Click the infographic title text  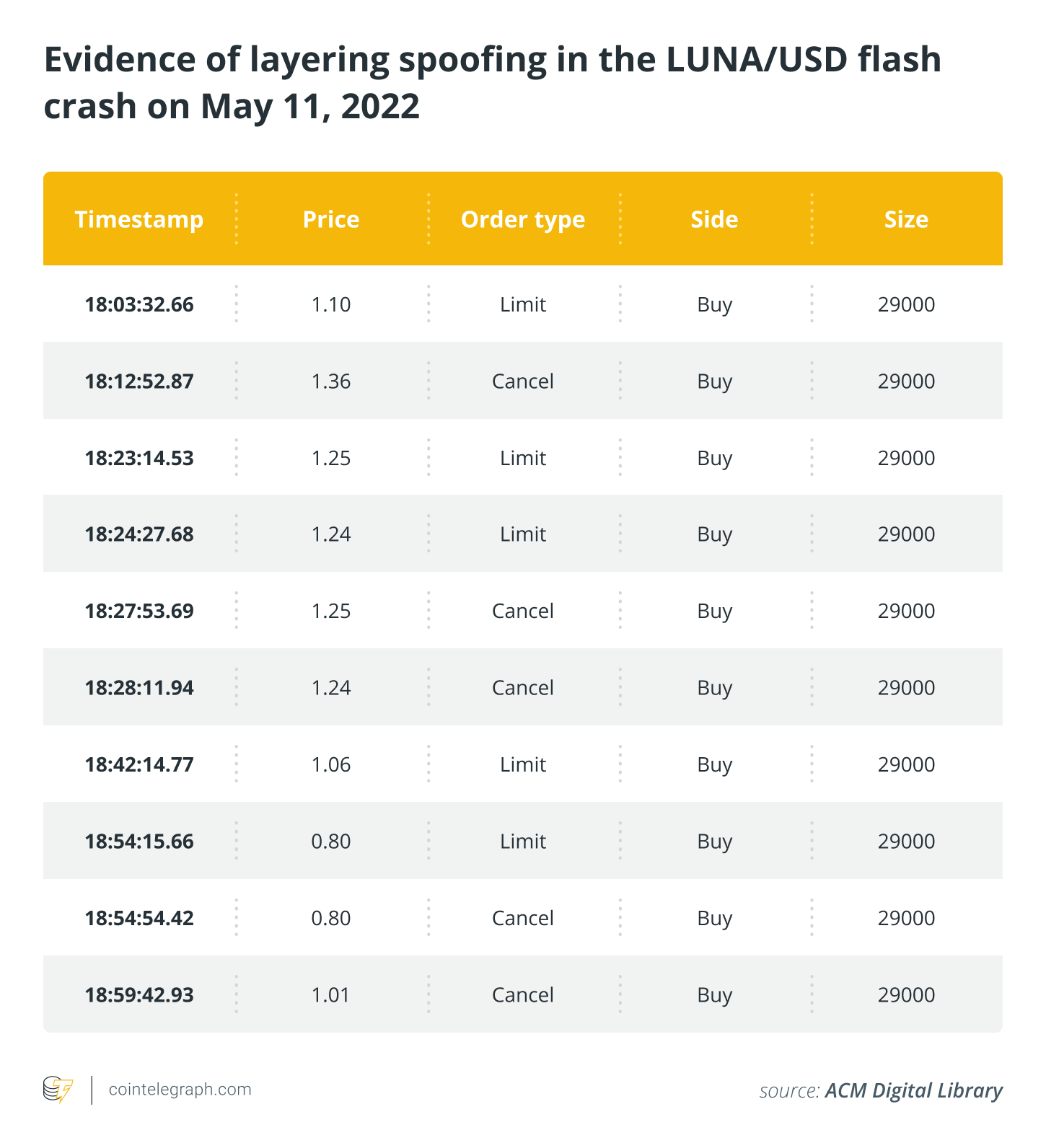click(x=493, y=83)
